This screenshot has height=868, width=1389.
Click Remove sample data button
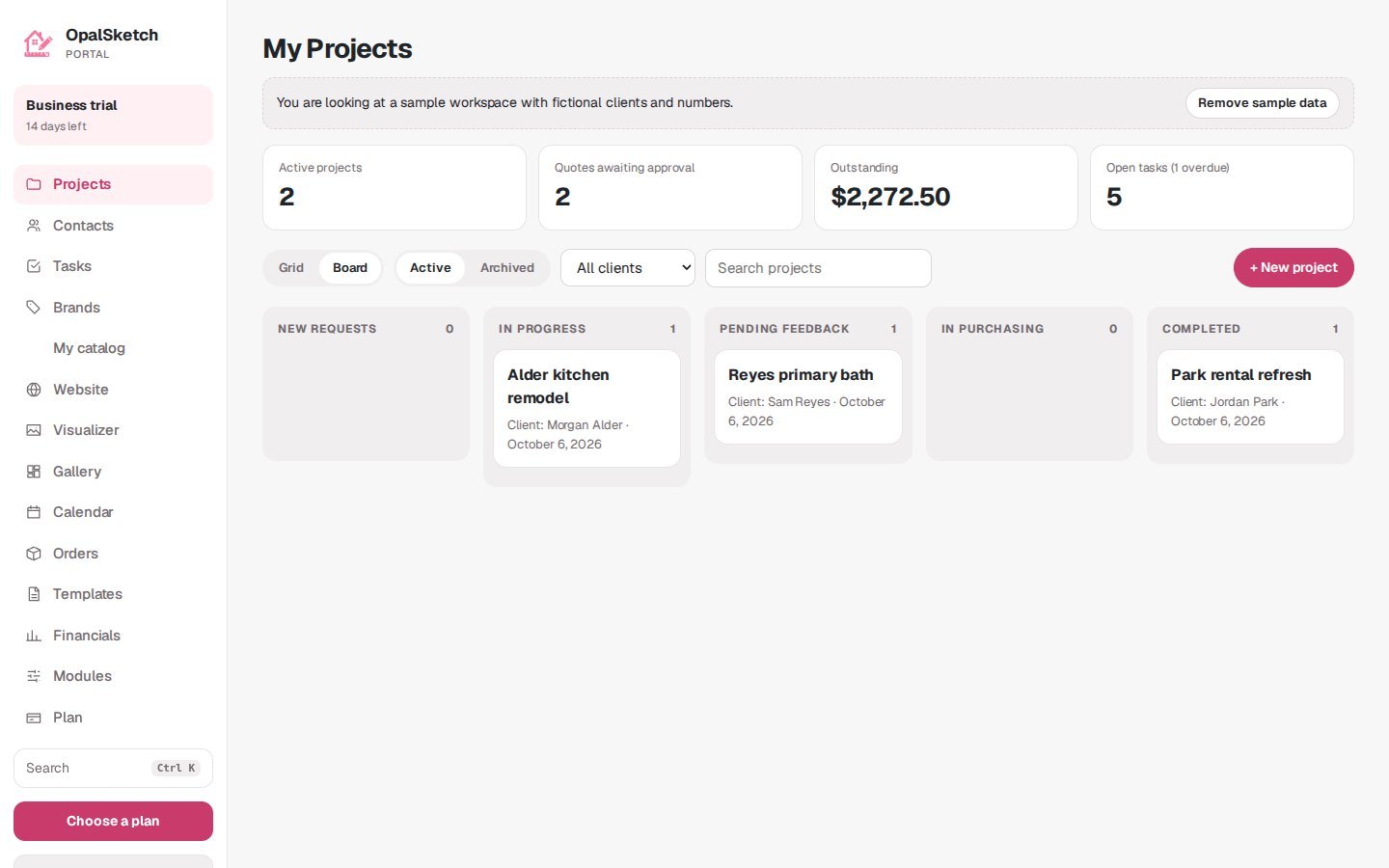click(1262, 103)
